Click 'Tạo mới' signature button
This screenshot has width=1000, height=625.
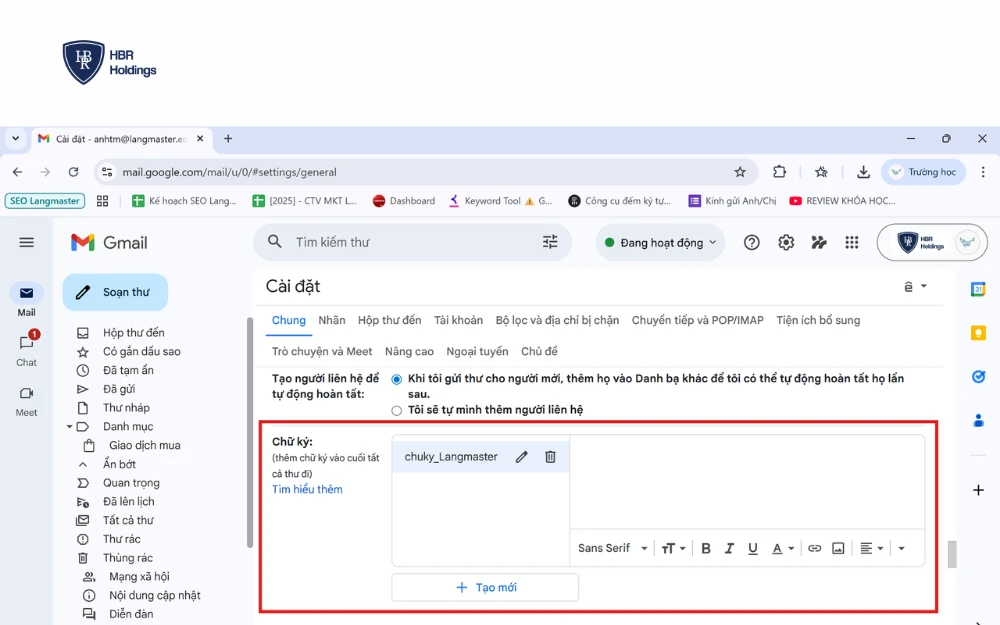click(x=485, y=587)
